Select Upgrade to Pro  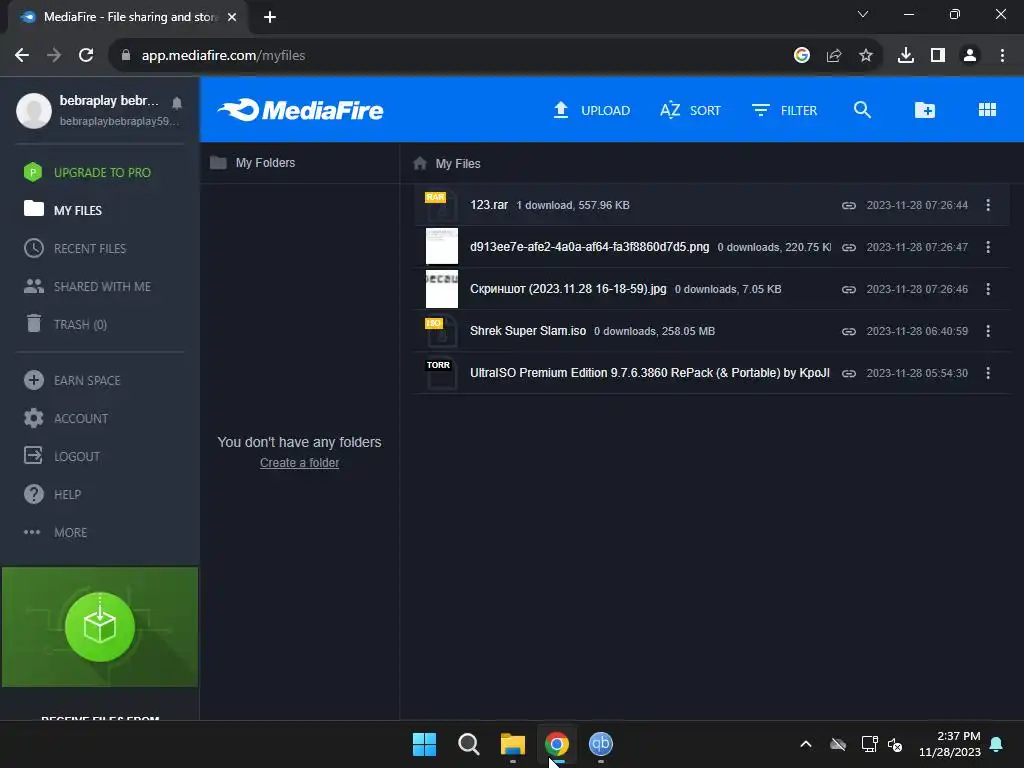tap(88, 172)
